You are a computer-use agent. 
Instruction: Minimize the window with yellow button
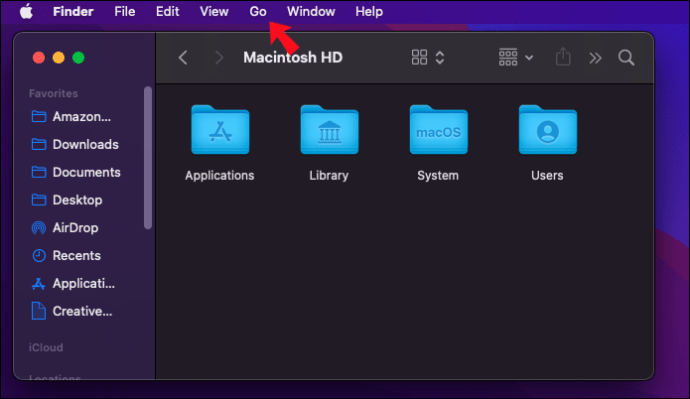(x=59, y=58)
